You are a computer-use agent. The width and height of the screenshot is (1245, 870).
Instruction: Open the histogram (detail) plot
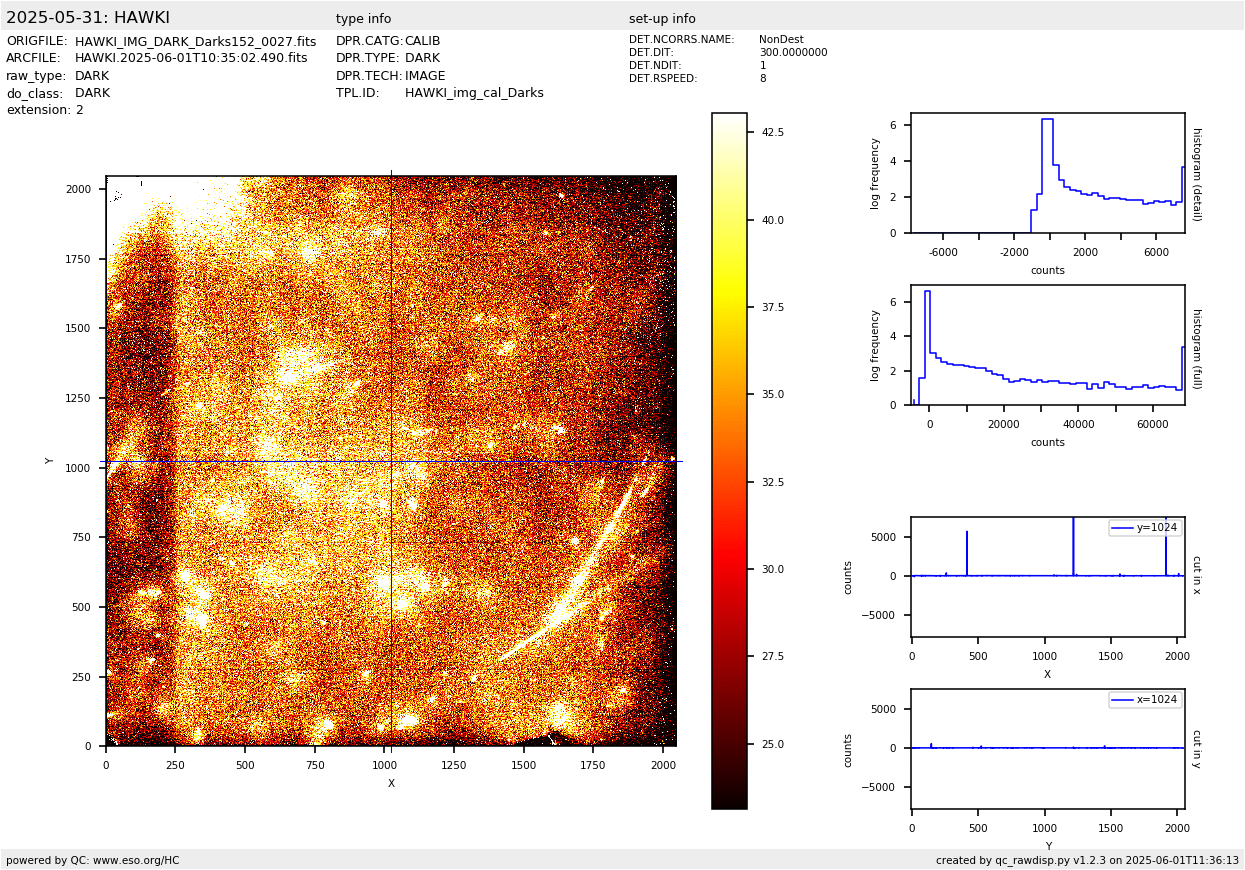tap(1047, 173)
